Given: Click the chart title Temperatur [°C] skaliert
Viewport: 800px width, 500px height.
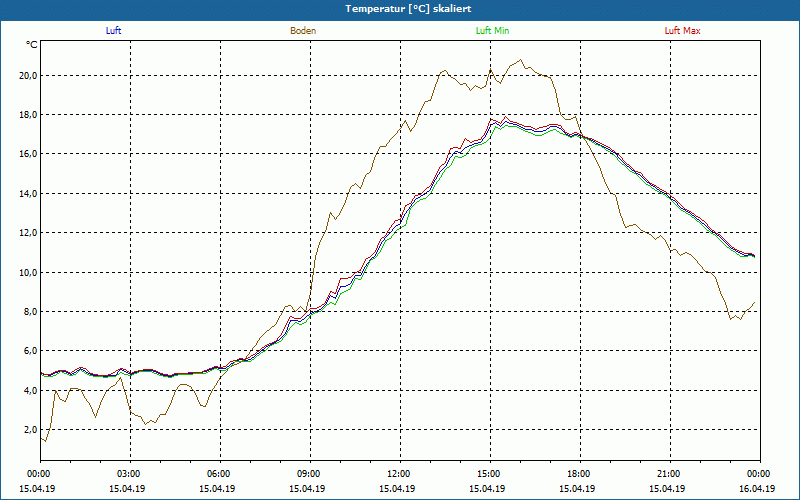Looking at the screenshot, I should click(408, 9).
